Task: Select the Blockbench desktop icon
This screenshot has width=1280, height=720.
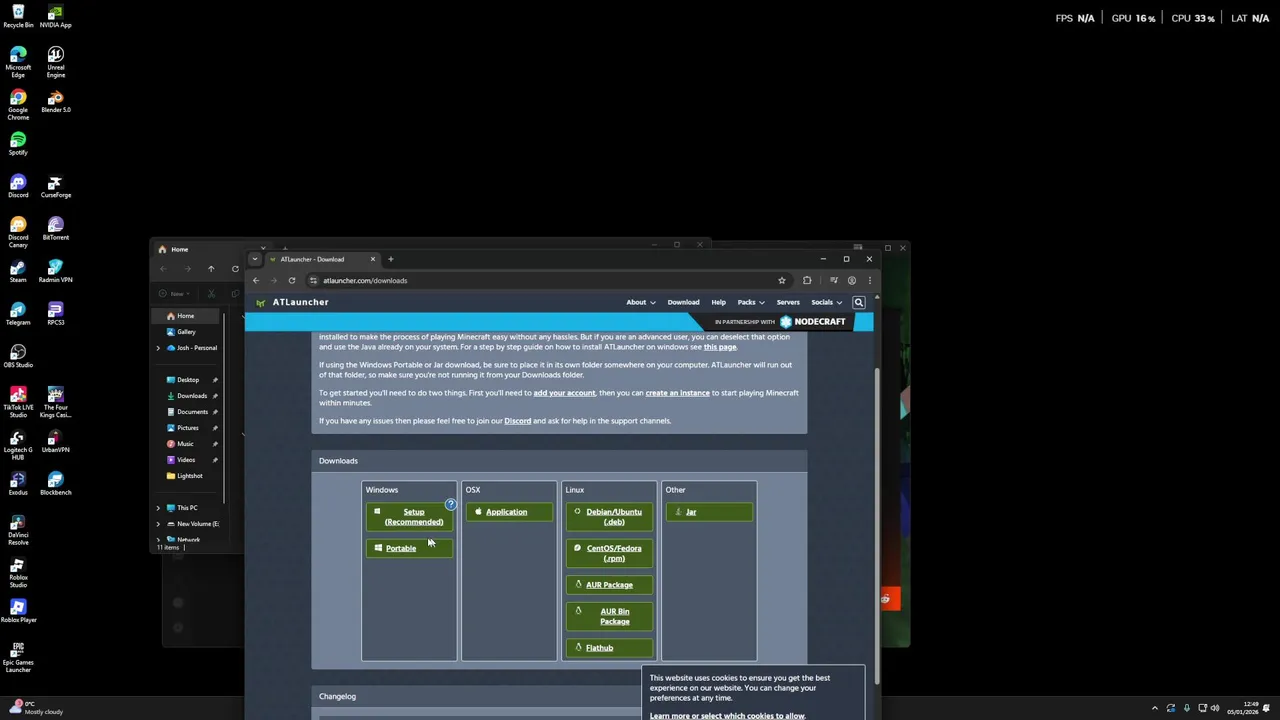Action: click(55, 484)
